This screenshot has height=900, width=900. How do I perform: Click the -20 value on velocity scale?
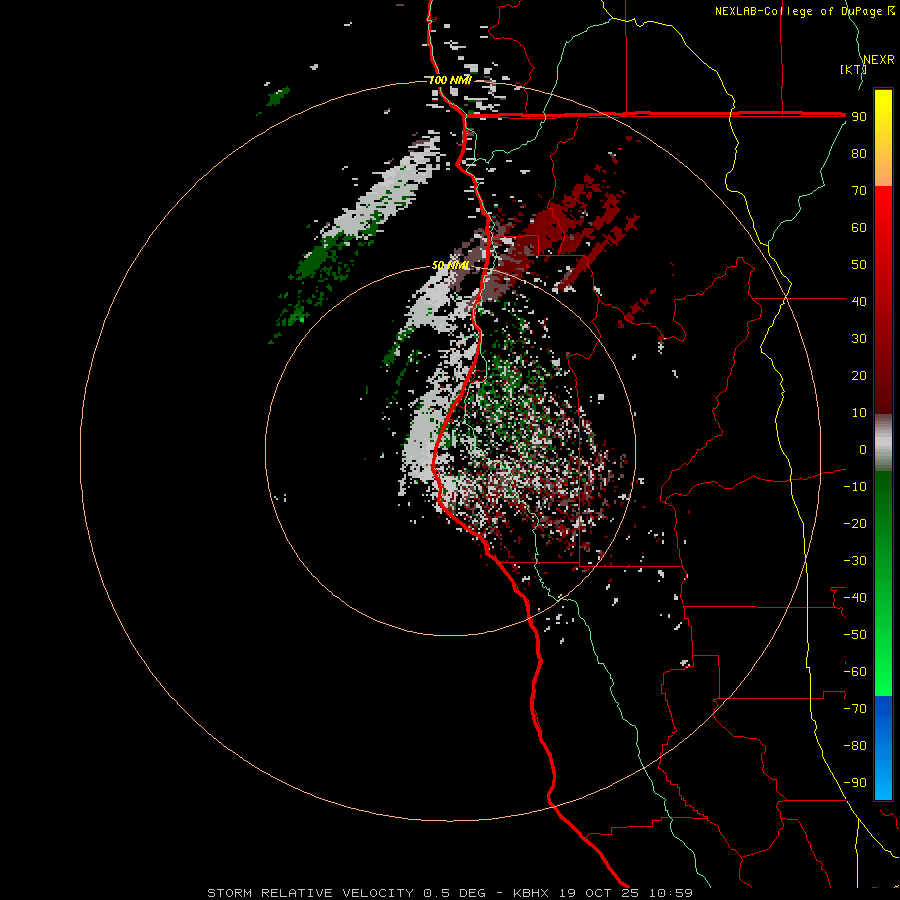[855, 523]
